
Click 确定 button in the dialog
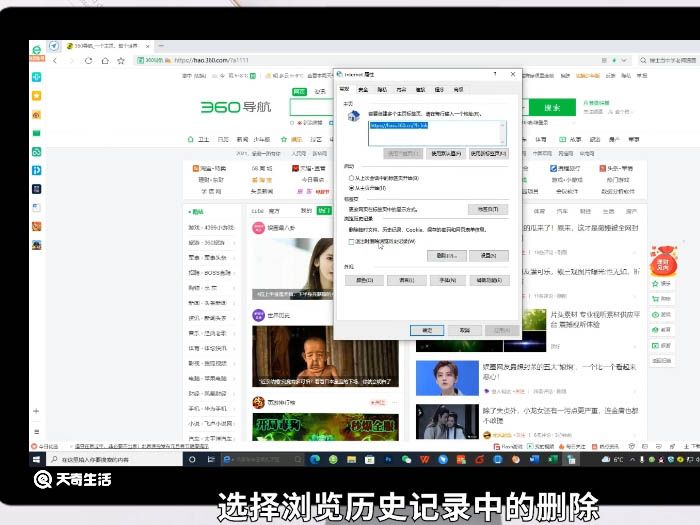427,330
